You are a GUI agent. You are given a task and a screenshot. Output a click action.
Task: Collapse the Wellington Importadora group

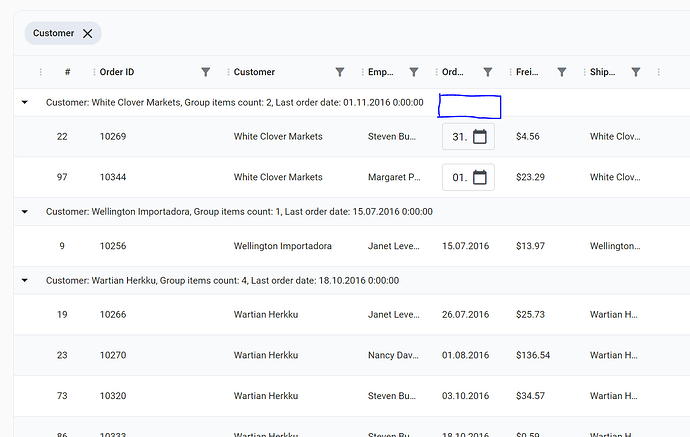[x=25, y=212]
